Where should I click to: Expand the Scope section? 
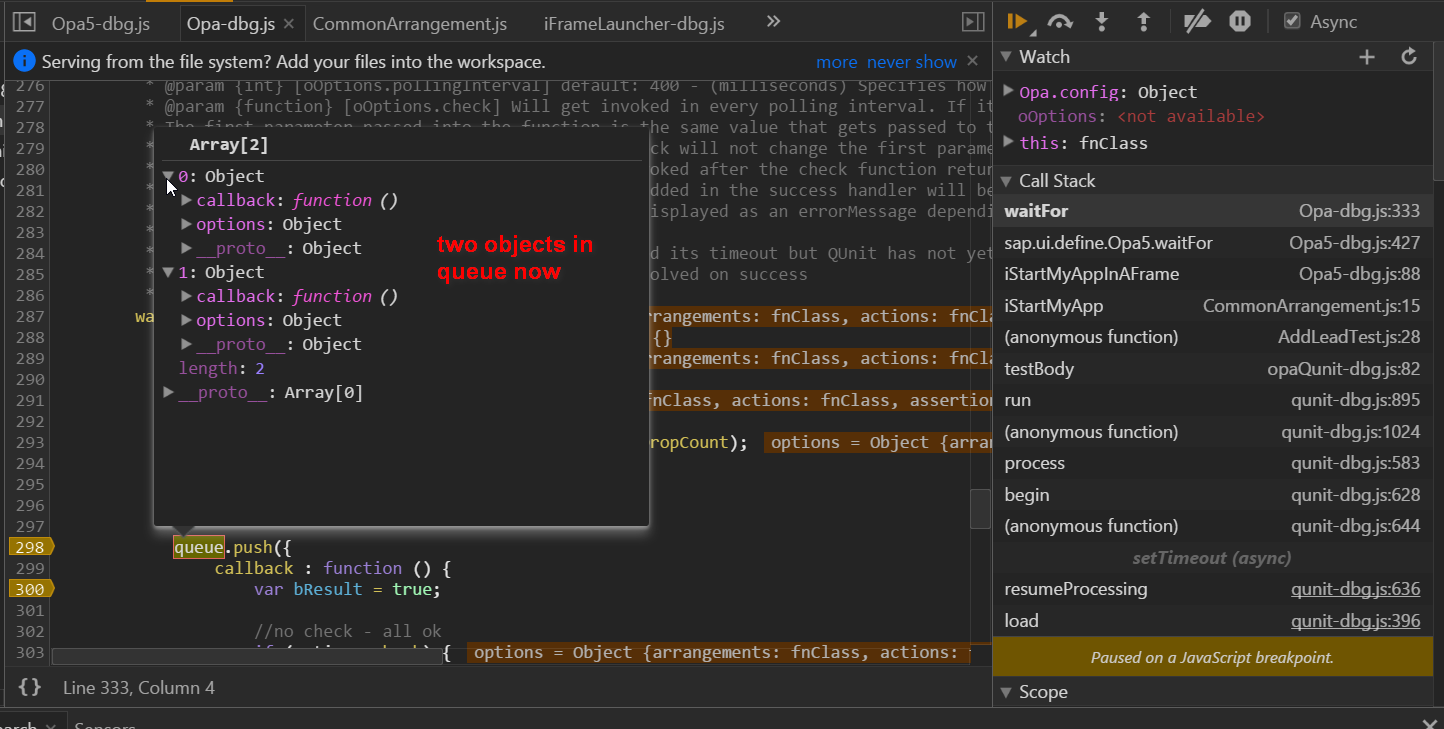(x=1006, y=692)
